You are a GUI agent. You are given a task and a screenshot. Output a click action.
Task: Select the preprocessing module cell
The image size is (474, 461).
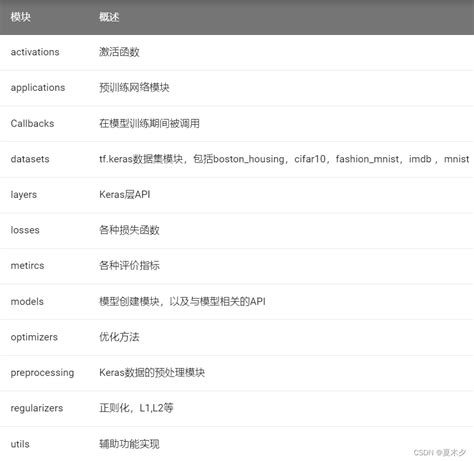click(x=42, y=373)
